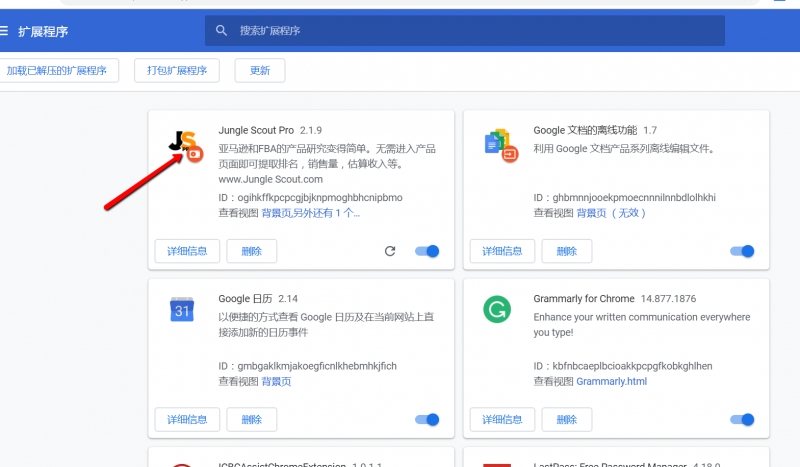Click 删除 for Grammarly for Chrome
This screenshot has width=800, height=467.
567,420
